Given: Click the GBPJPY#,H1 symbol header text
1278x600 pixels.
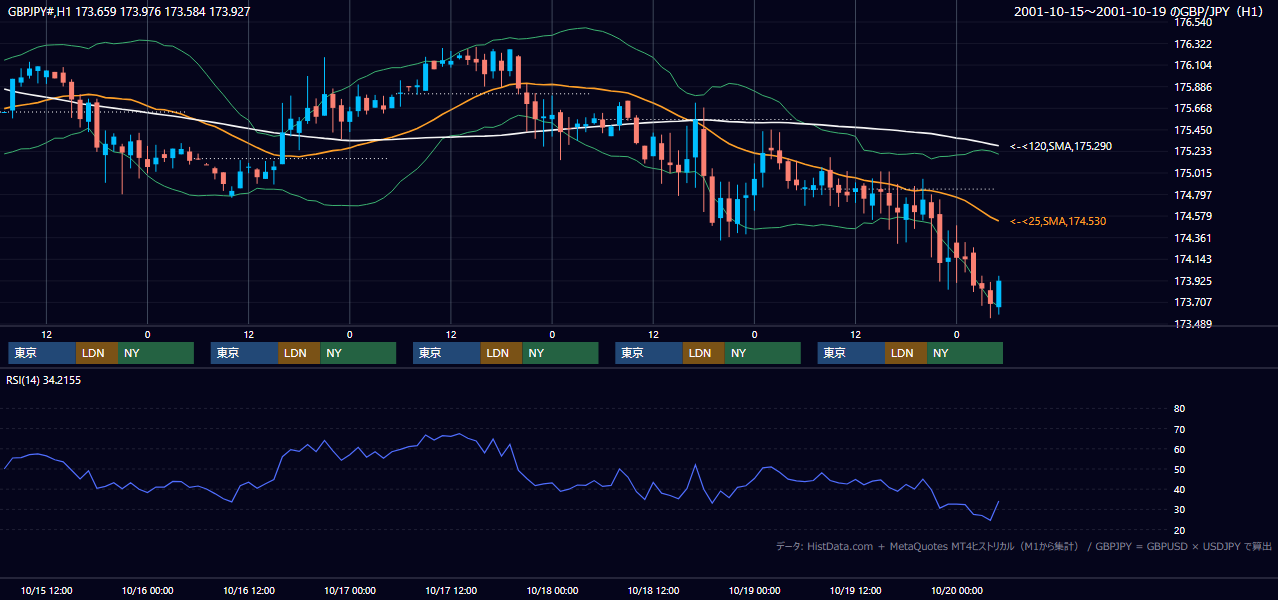Looking at the screenshot, I should point(128,12).
